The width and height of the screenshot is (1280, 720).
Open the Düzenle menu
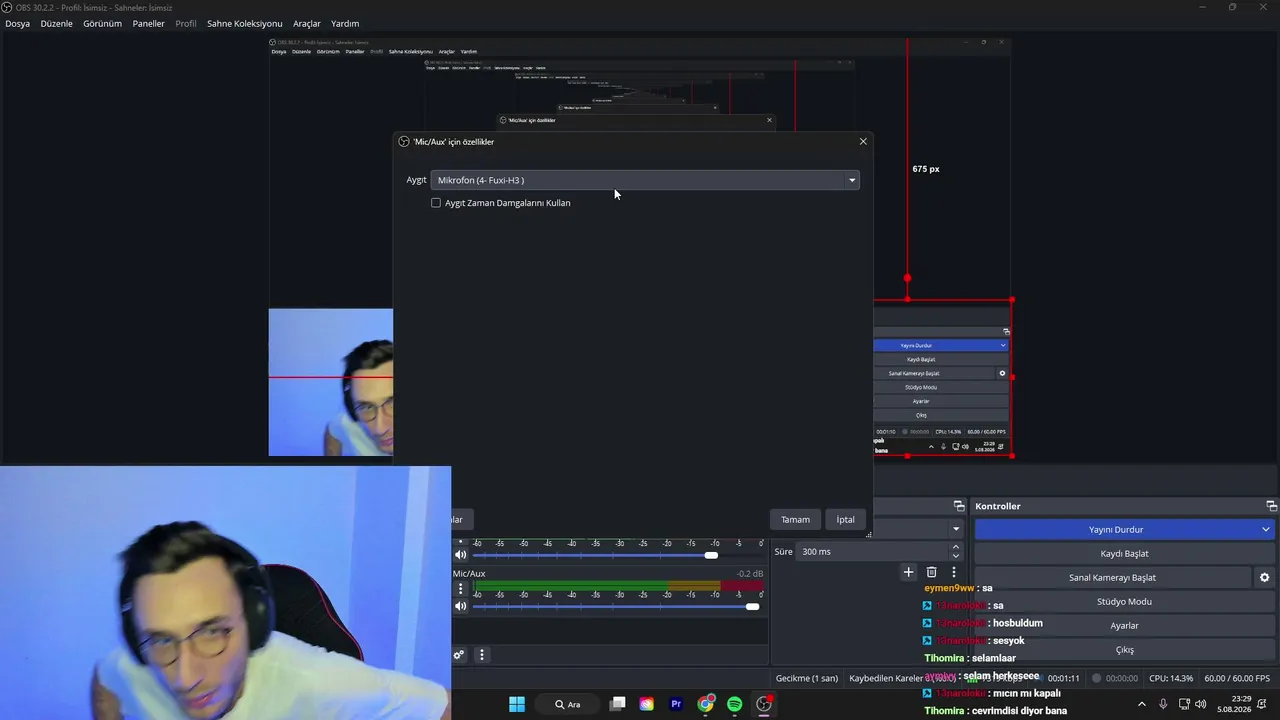(57, 23)
